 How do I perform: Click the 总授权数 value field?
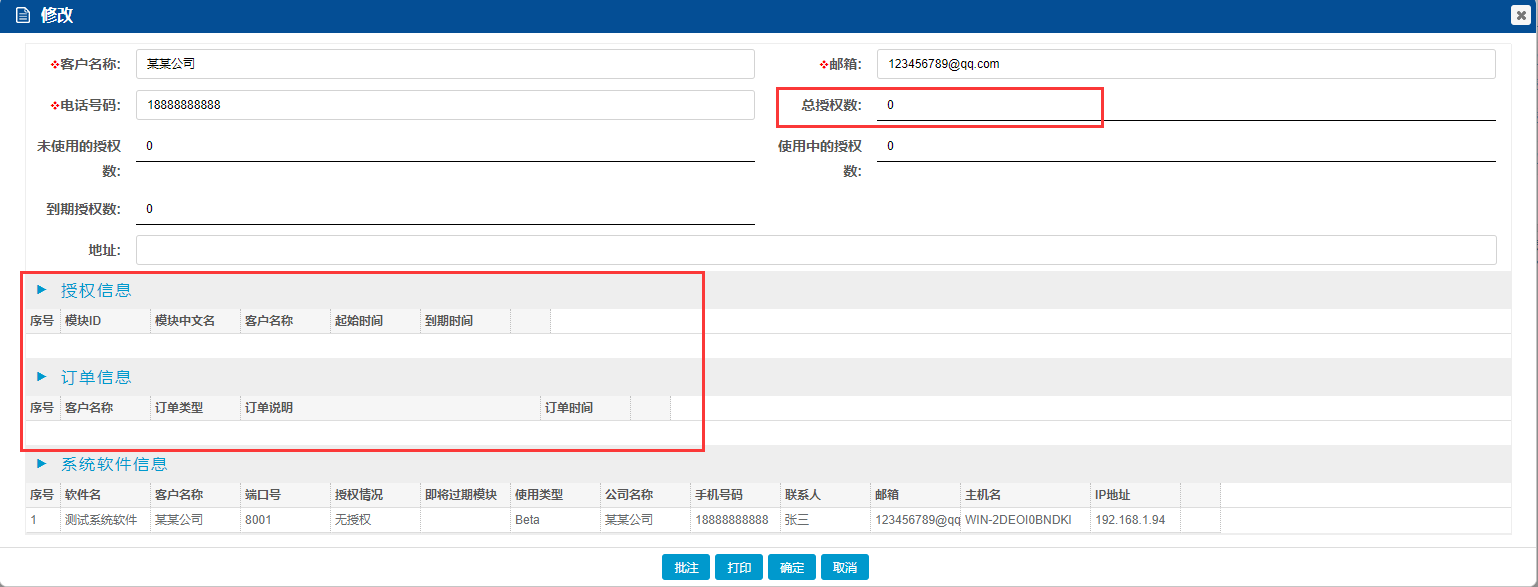tap(1185, 106)
